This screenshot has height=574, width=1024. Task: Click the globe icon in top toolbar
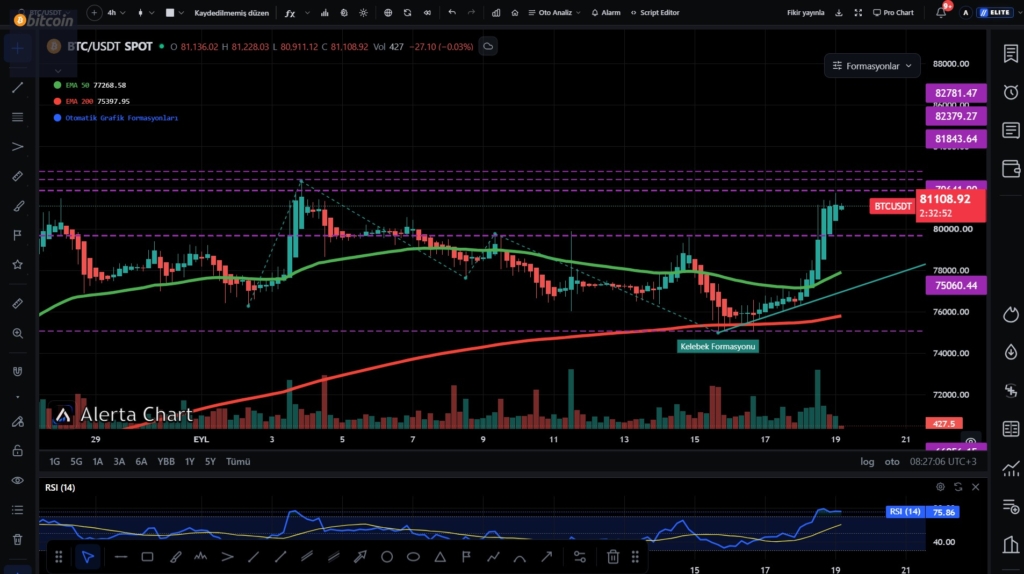[388, 12]
